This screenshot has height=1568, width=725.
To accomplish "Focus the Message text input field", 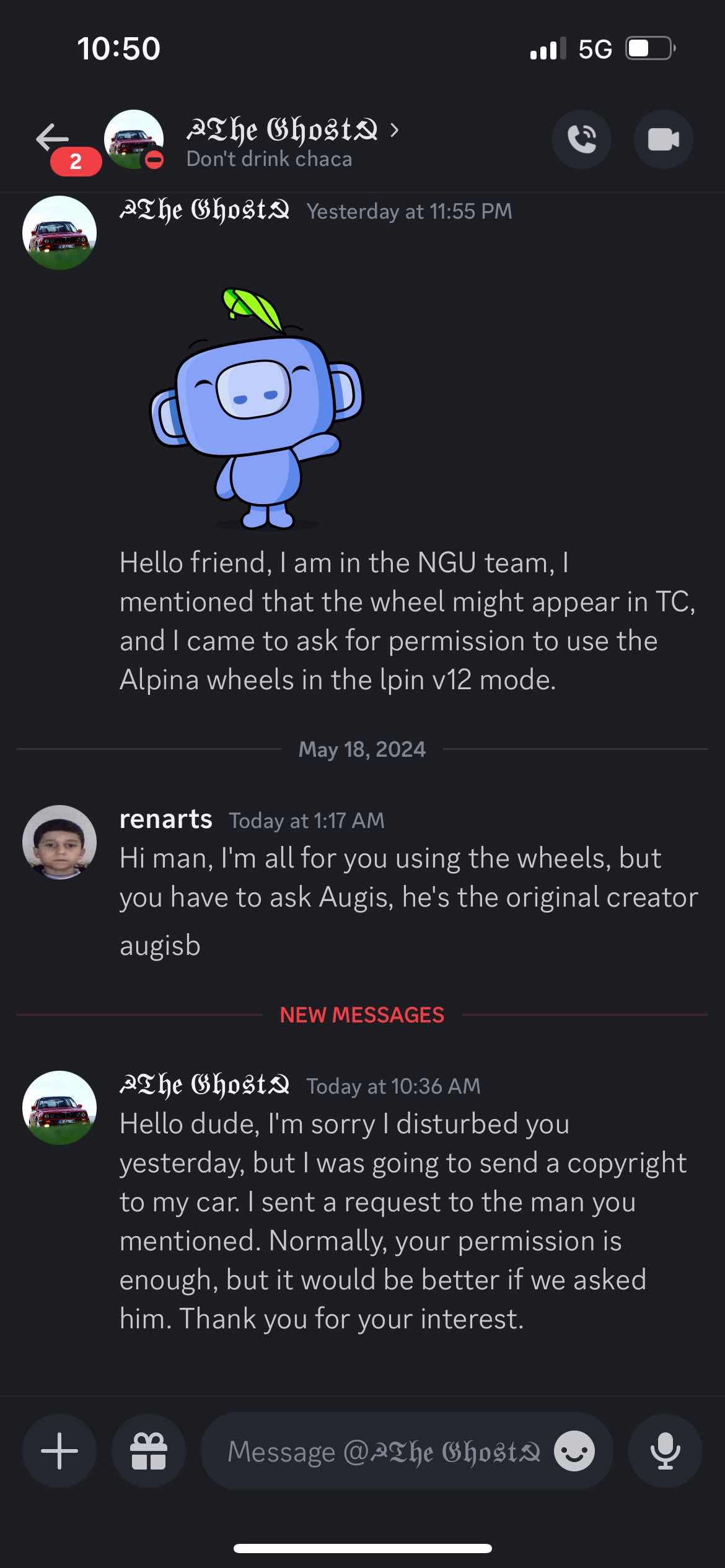I will [x=384, y=1451].
